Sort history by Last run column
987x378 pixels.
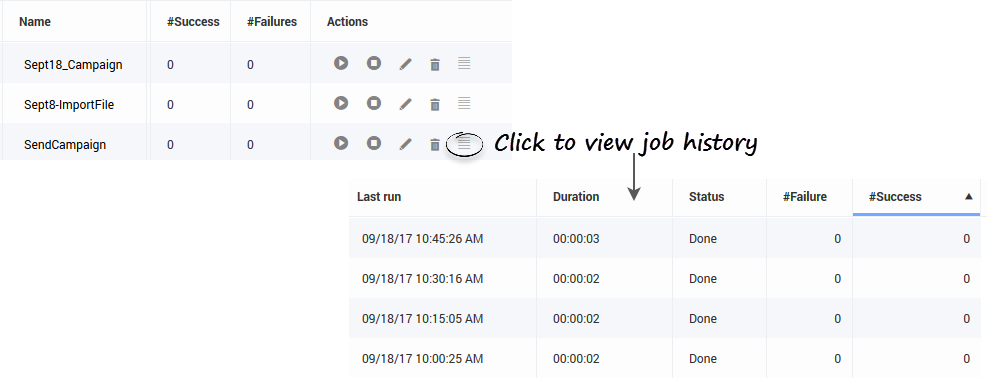click(379, 197)
